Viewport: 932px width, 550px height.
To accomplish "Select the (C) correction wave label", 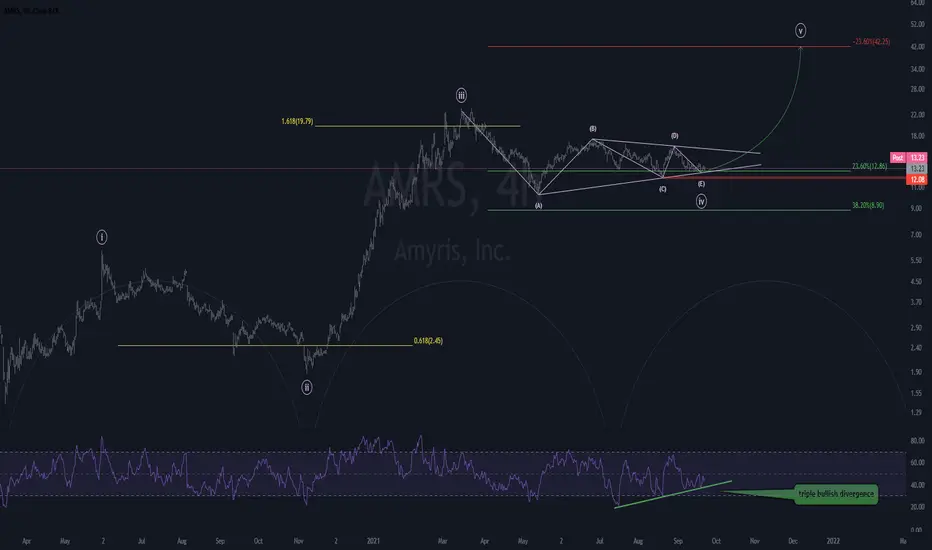I will coord(663,189).
